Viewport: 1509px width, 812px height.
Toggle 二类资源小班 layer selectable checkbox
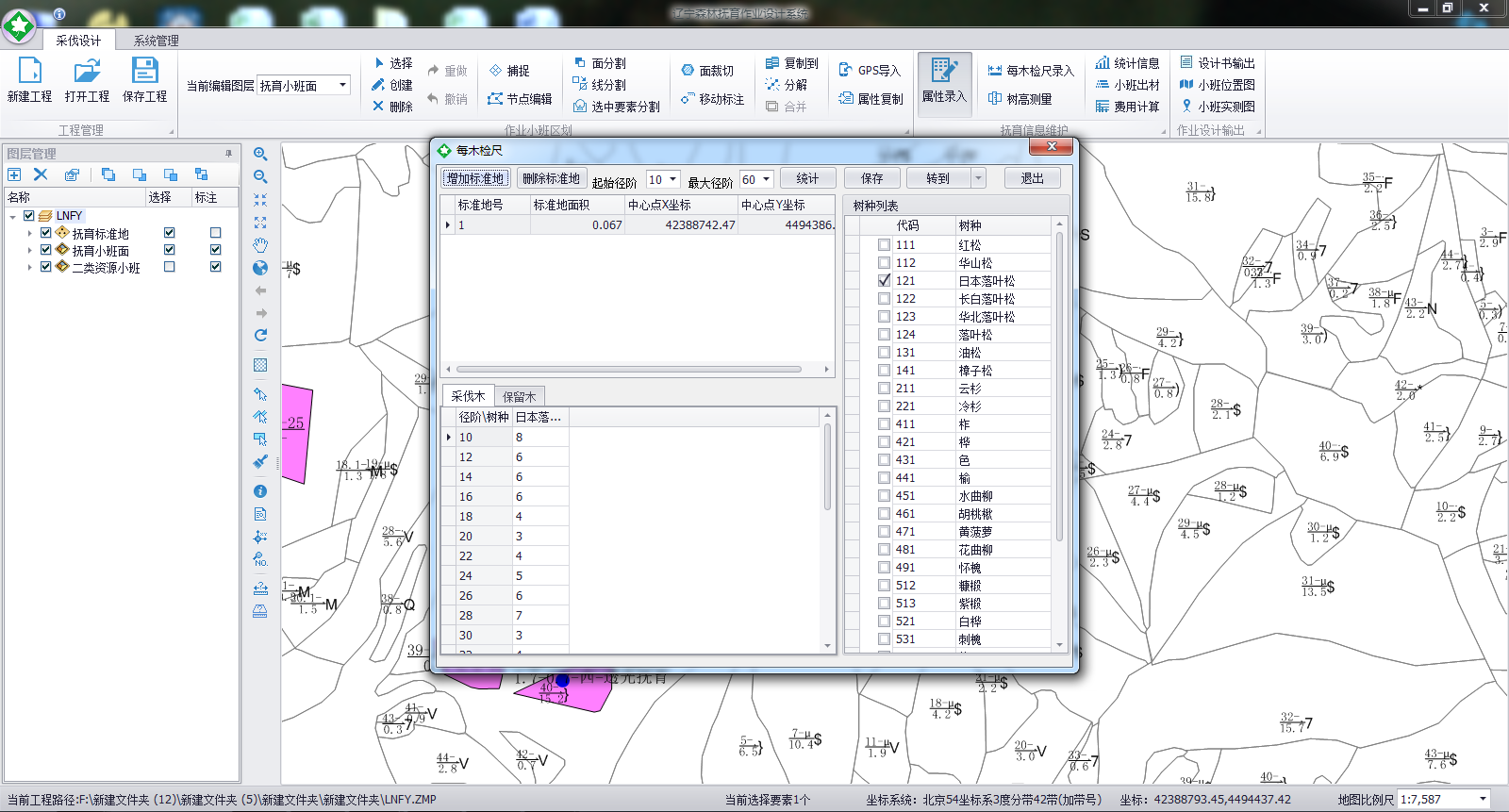(x=170, y=267)
